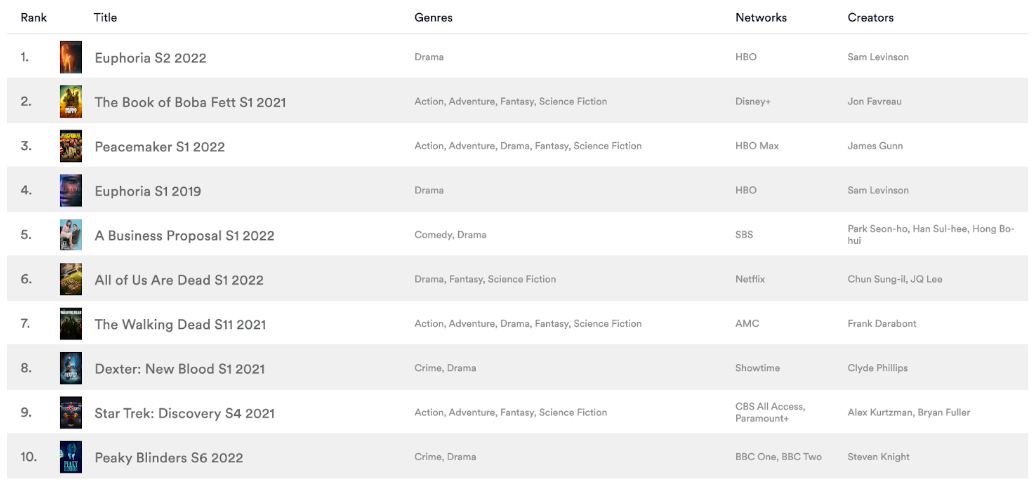Open the Peacemaker S1 2022 title link
1035x484 pixels.
click(x=160, y=147)
